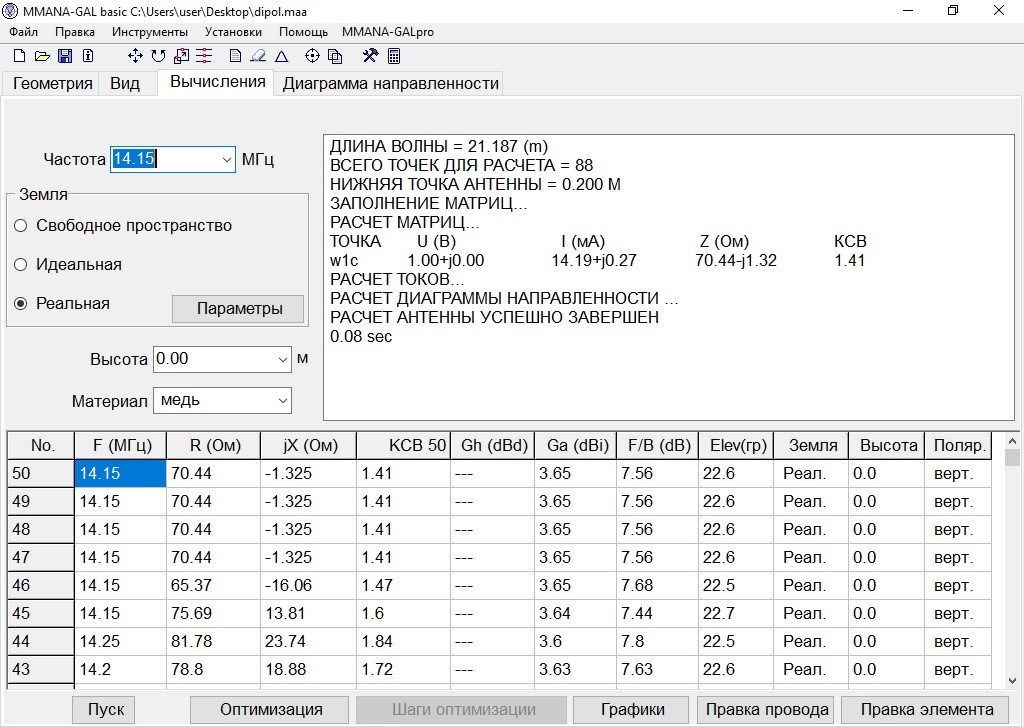Image resolution: width=1024 pixels, height=727 pixels.
Task: Open the Инструменты menu
Action: tap(149, 32)
